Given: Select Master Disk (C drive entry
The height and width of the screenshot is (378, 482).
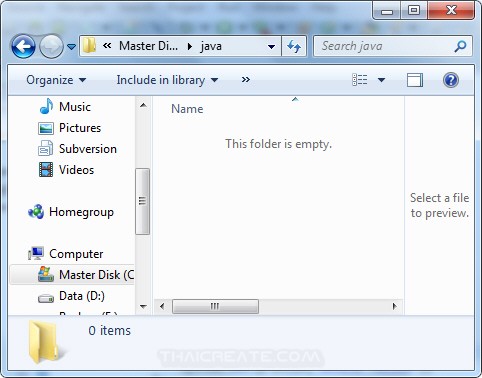Looking at the screenshot, I should (x=72, y=275).
